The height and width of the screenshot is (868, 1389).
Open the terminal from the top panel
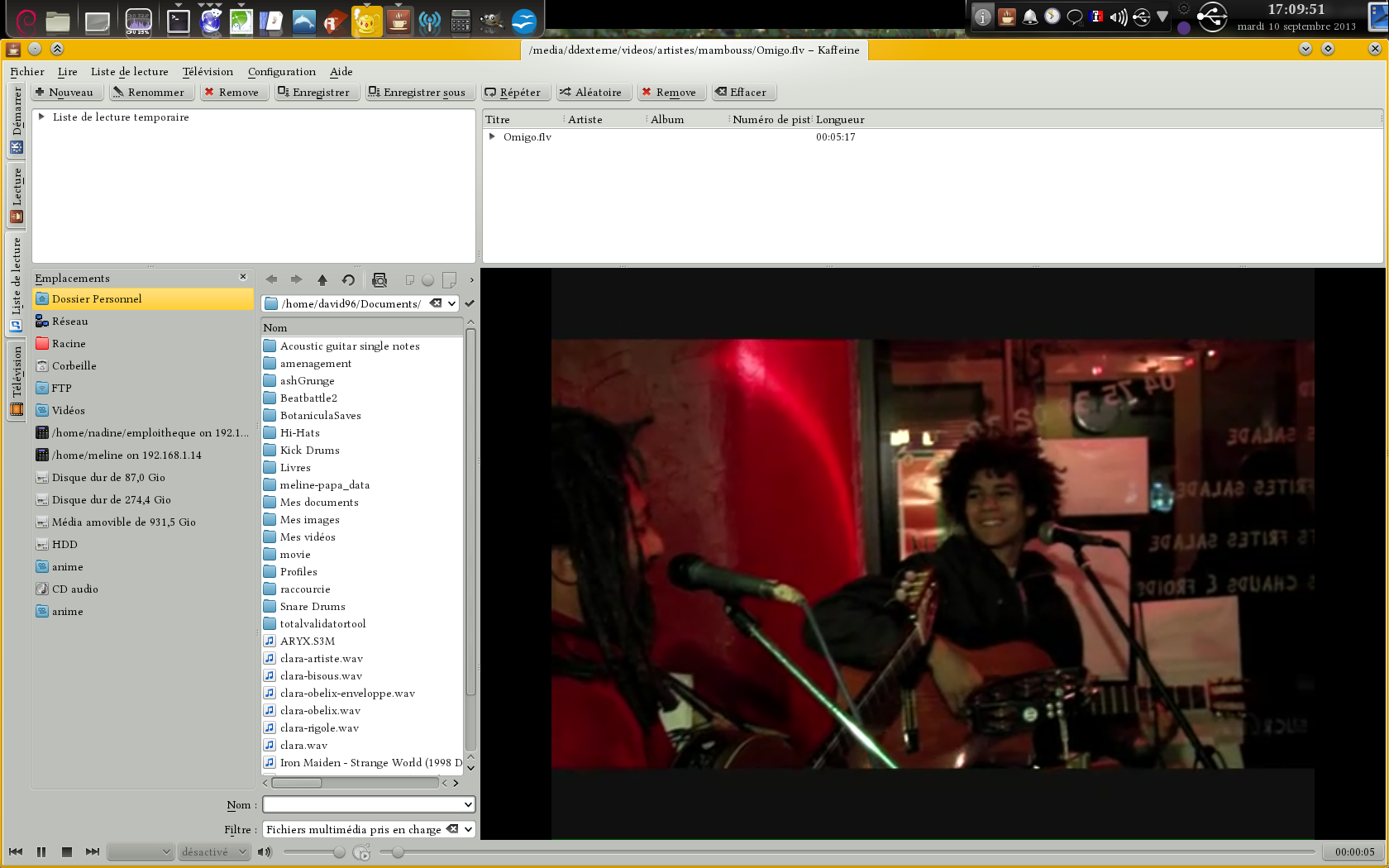pos(179,21)
